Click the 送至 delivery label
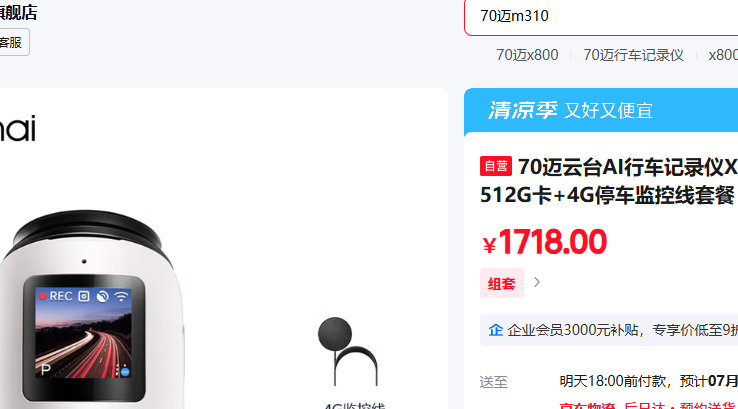Image resolution: width=738 pixels, height=409 pixels. pos(494,382)
